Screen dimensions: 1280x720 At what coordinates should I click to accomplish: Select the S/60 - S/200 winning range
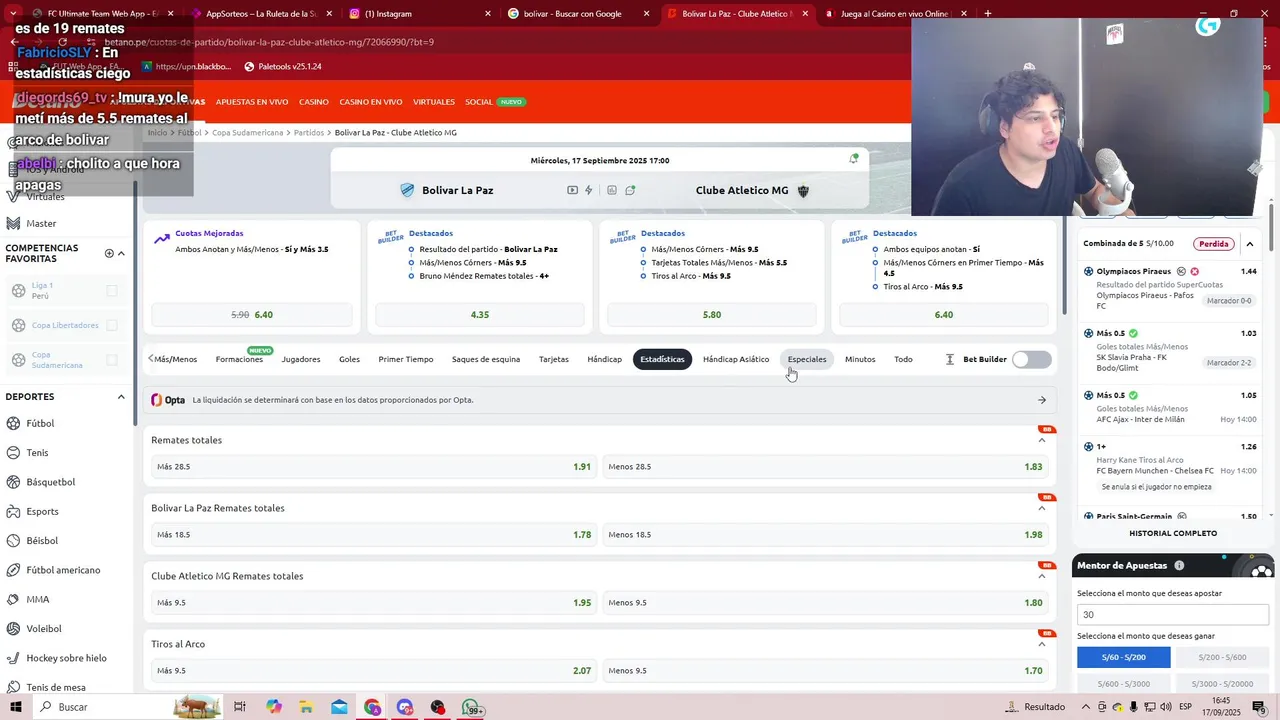tap(1123, 657)
